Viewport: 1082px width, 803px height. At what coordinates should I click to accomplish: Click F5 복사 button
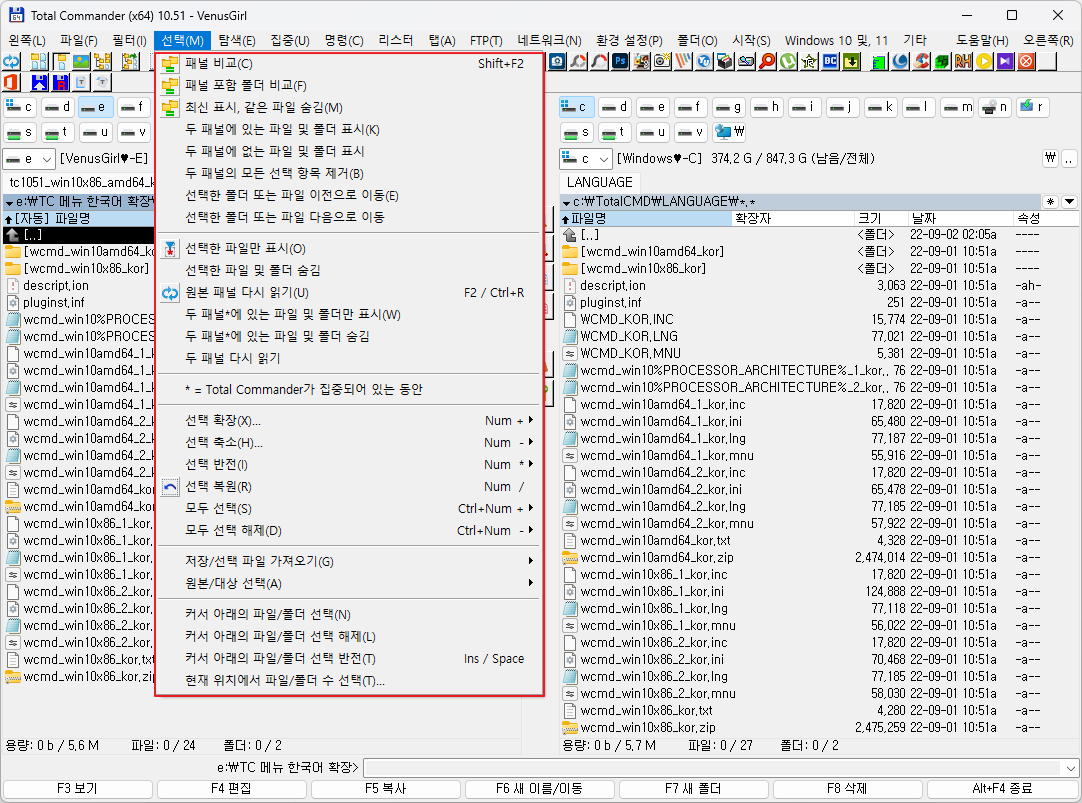pyautogui.click(x=385, y=789)
